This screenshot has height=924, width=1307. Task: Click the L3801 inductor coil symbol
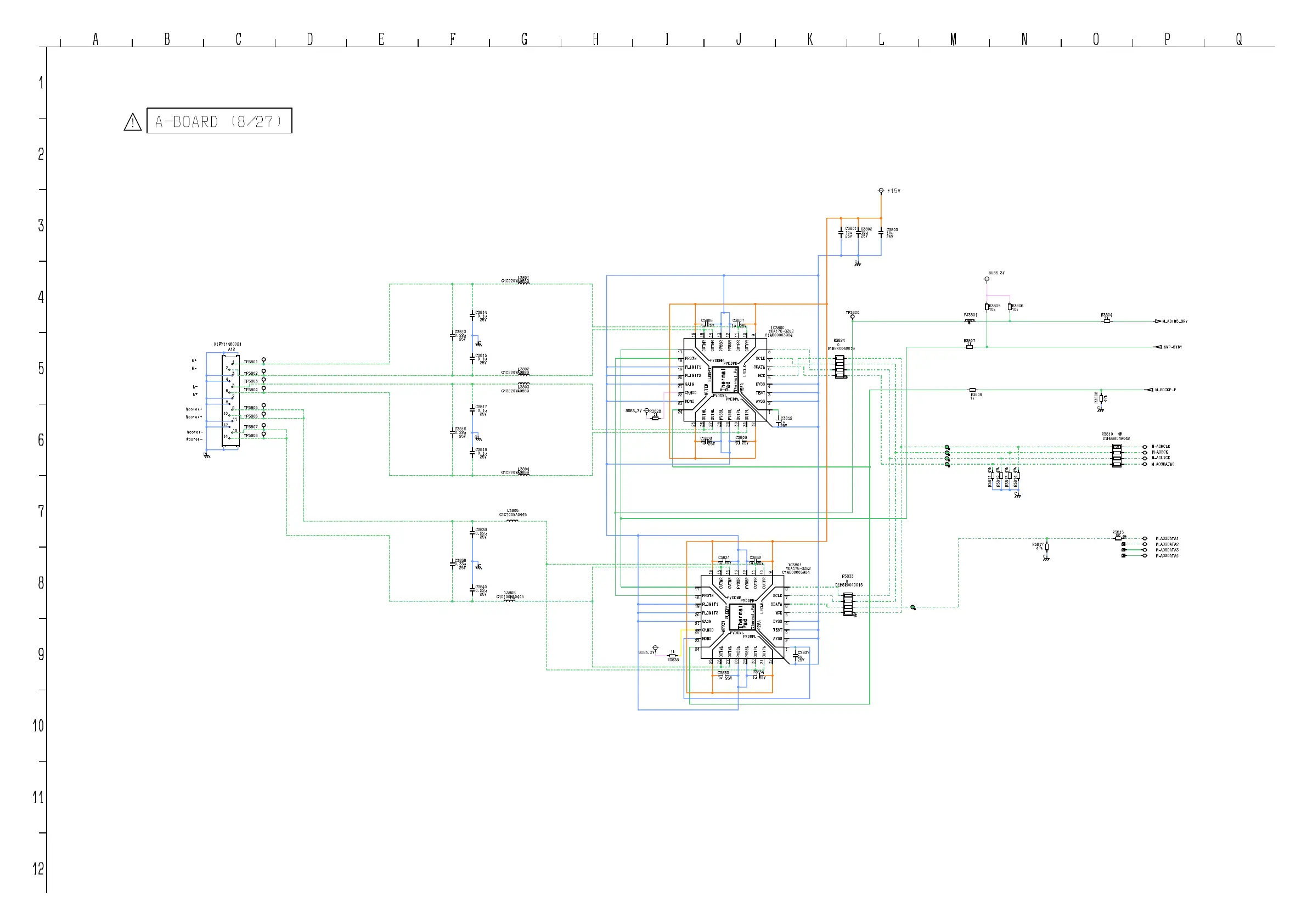pyautogui.click(x=523, y=283)
